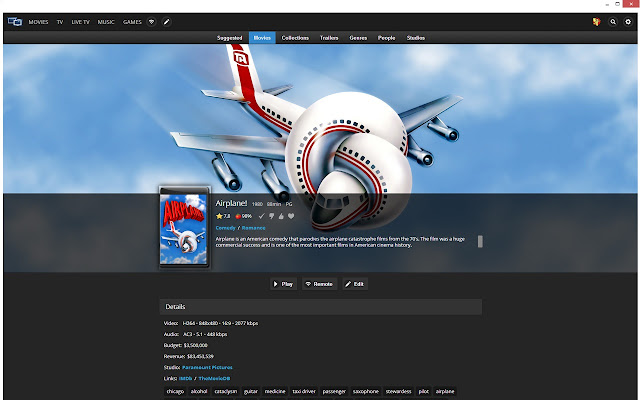The image size is (640, 400).
Task: Open the MOVIES menu in header
Action: point(38,22)
